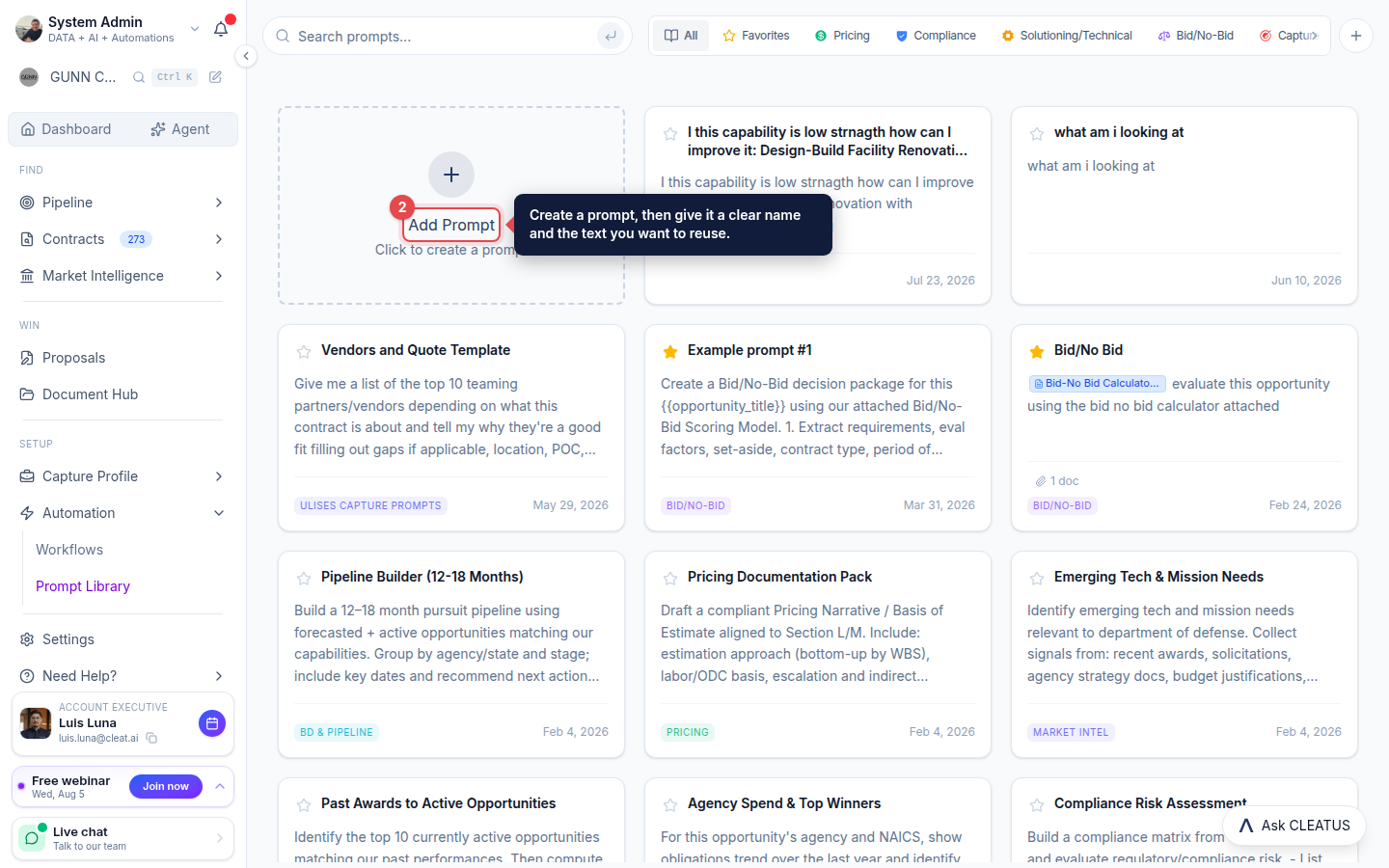Filter by the Pricing tab

[842, 36]
